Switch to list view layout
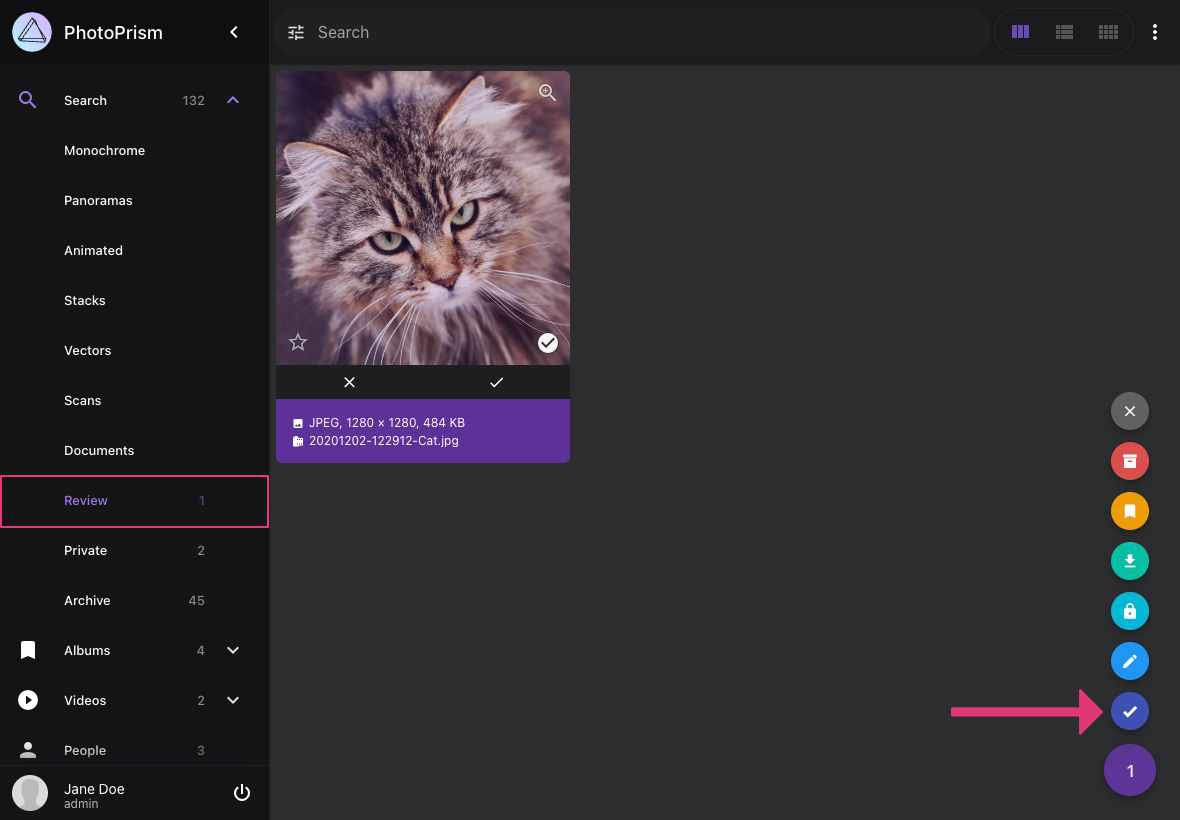The height and width of the screenshot is (820, 1180). (x=1064, y=32)
